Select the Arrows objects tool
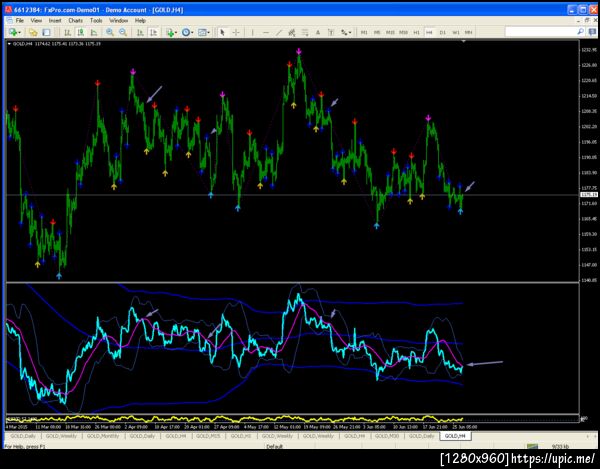600x469 pixels. [344, 33]
